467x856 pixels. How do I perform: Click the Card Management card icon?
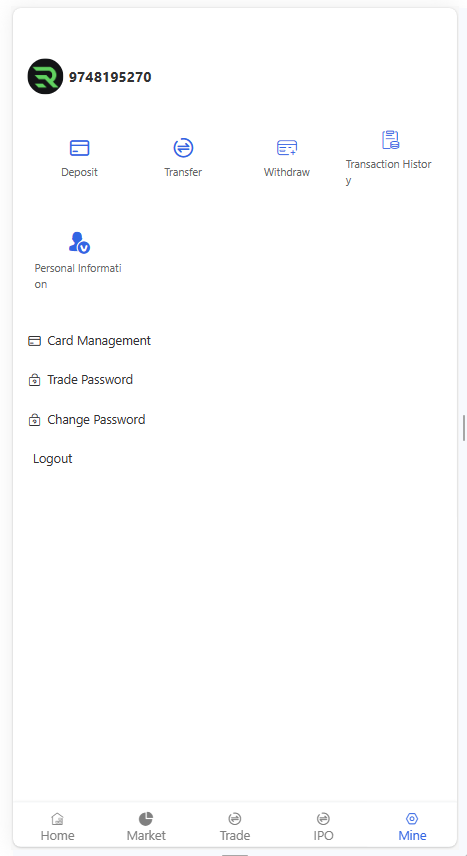pyautogui.click(x=34, y=341)
